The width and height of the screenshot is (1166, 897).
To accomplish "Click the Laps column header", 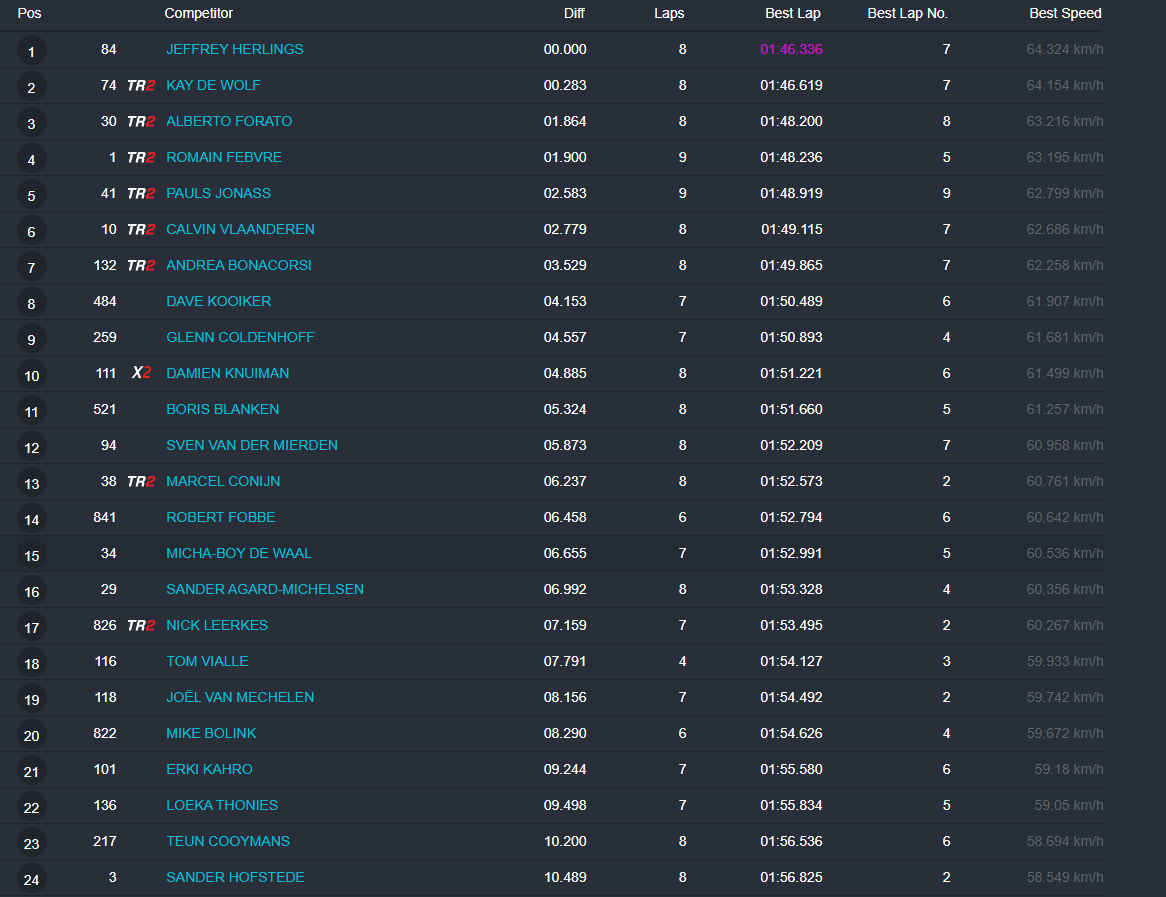I will [669, 14].
